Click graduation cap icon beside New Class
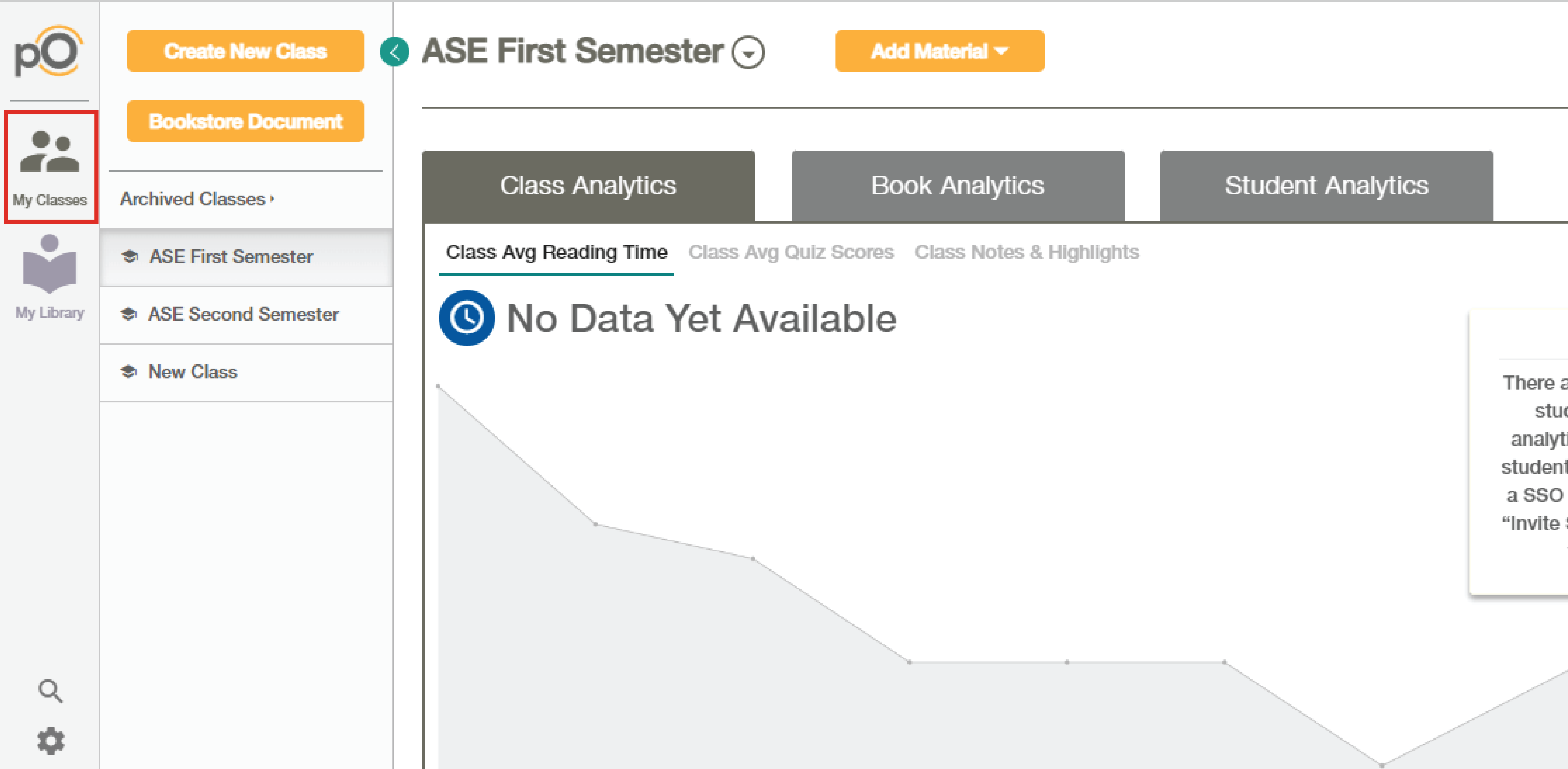Viewport: 1568px width, 769px height. tap(129, 371)
